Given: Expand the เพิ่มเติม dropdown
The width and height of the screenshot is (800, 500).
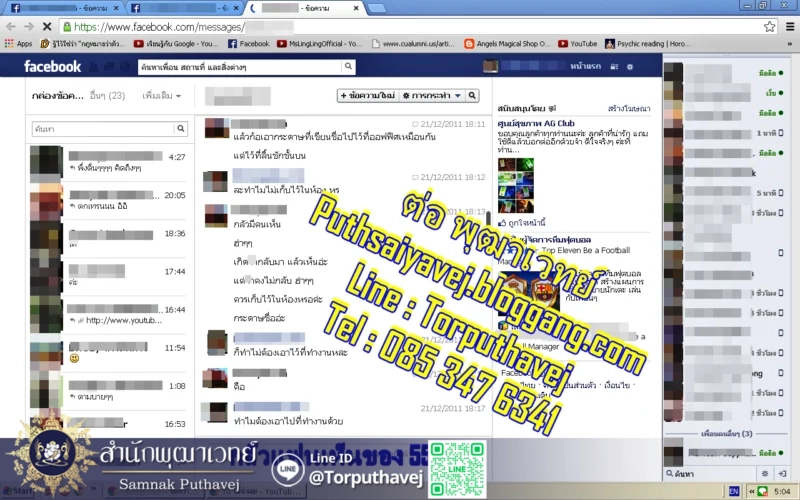Looking at the screenshot, I should click(162, 95).
